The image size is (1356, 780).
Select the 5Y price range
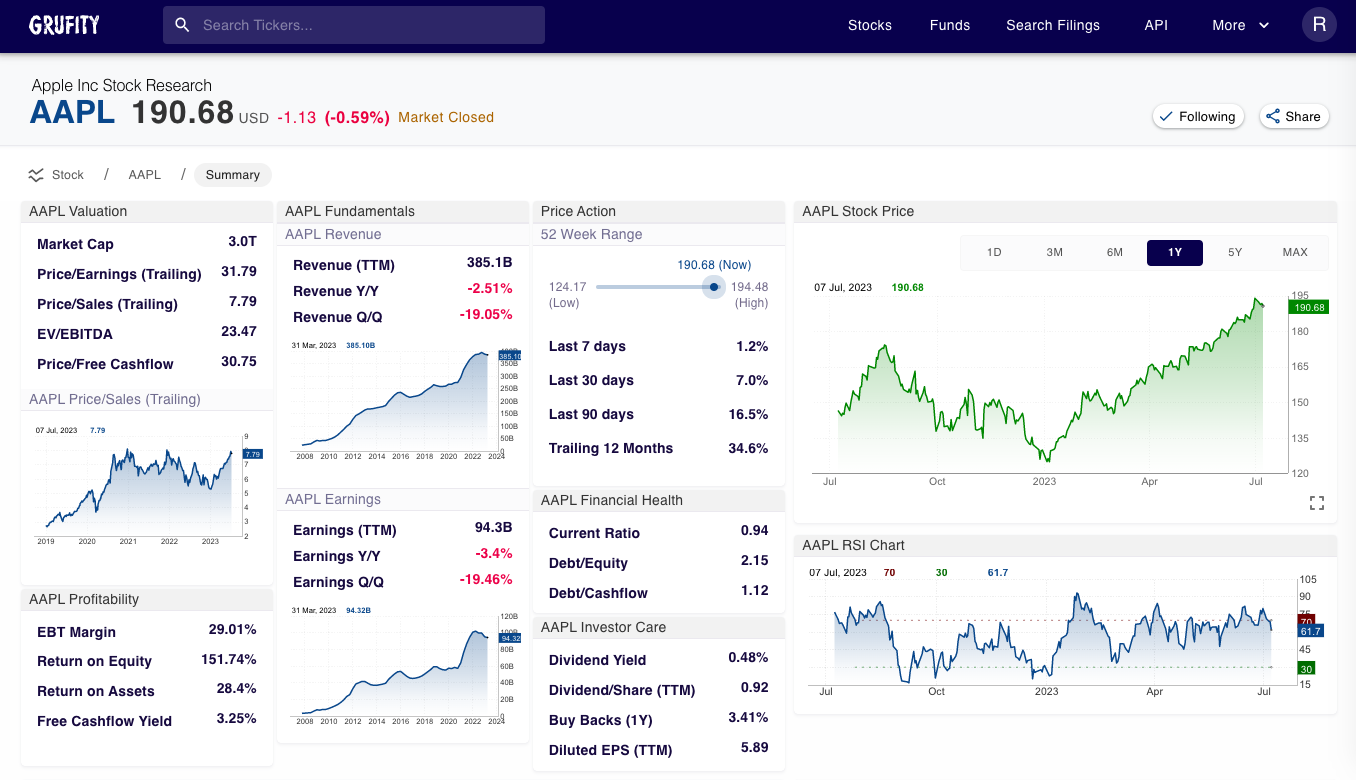1235,252
